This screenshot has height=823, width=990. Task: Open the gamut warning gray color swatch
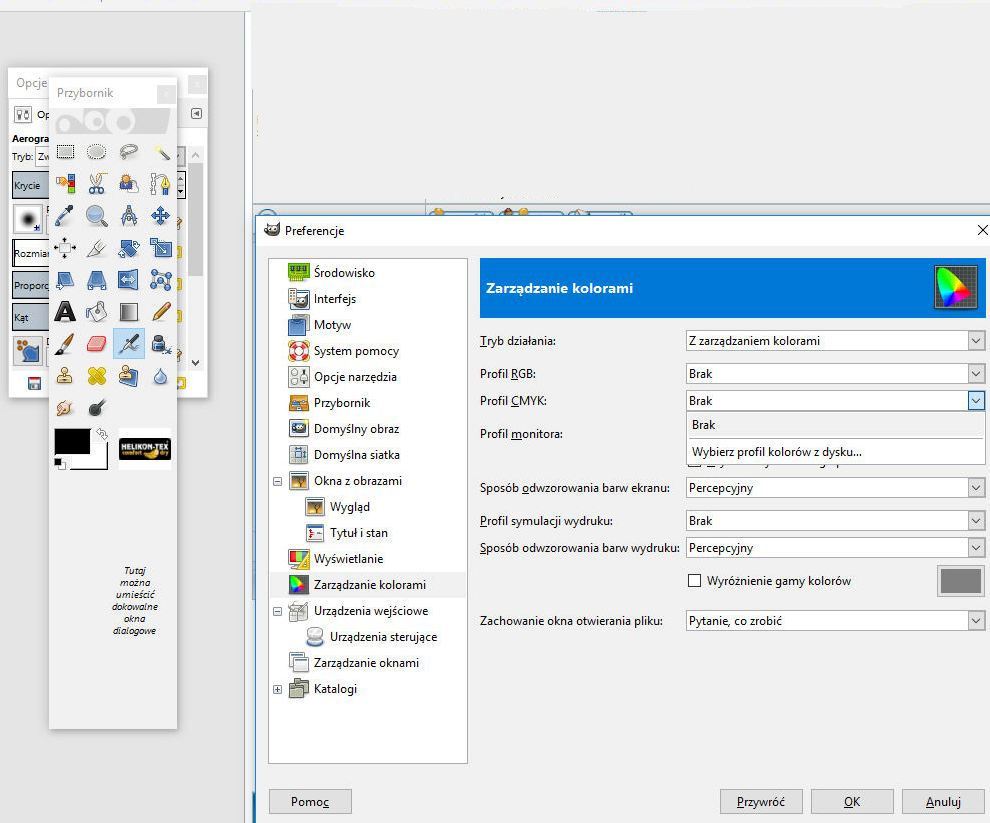pos(960,581)
